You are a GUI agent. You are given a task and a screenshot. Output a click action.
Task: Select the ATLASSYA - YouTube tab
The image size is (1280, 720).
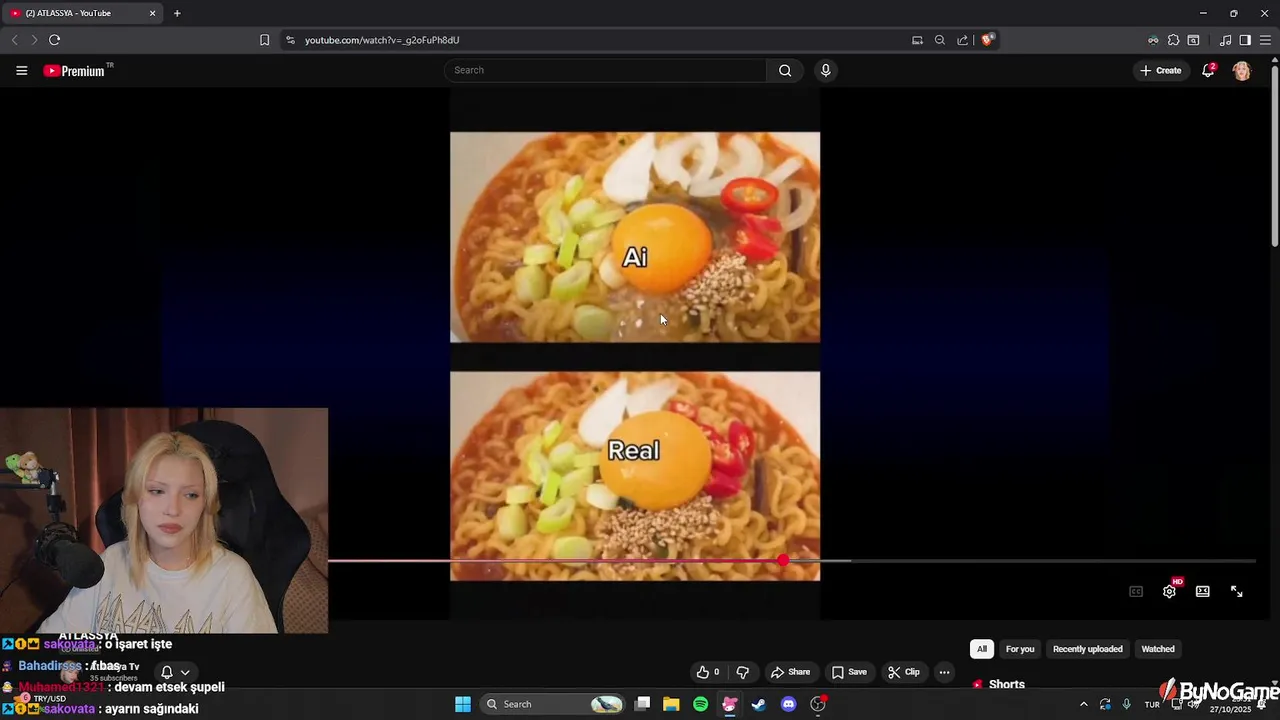82,13
